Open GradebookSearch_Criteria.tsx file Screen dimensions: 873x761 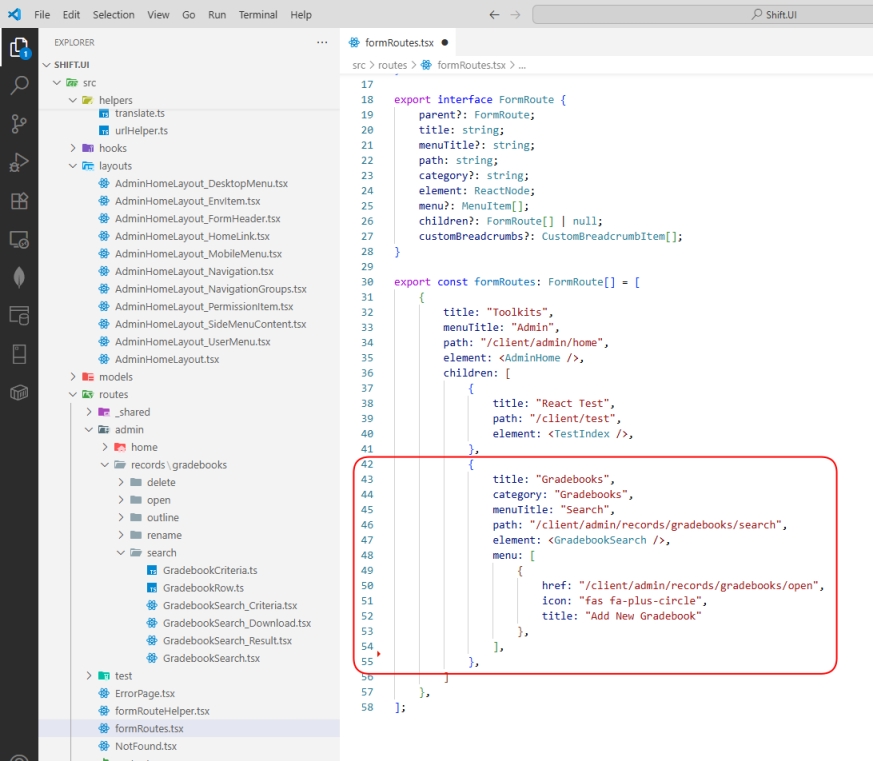(230, 605)
